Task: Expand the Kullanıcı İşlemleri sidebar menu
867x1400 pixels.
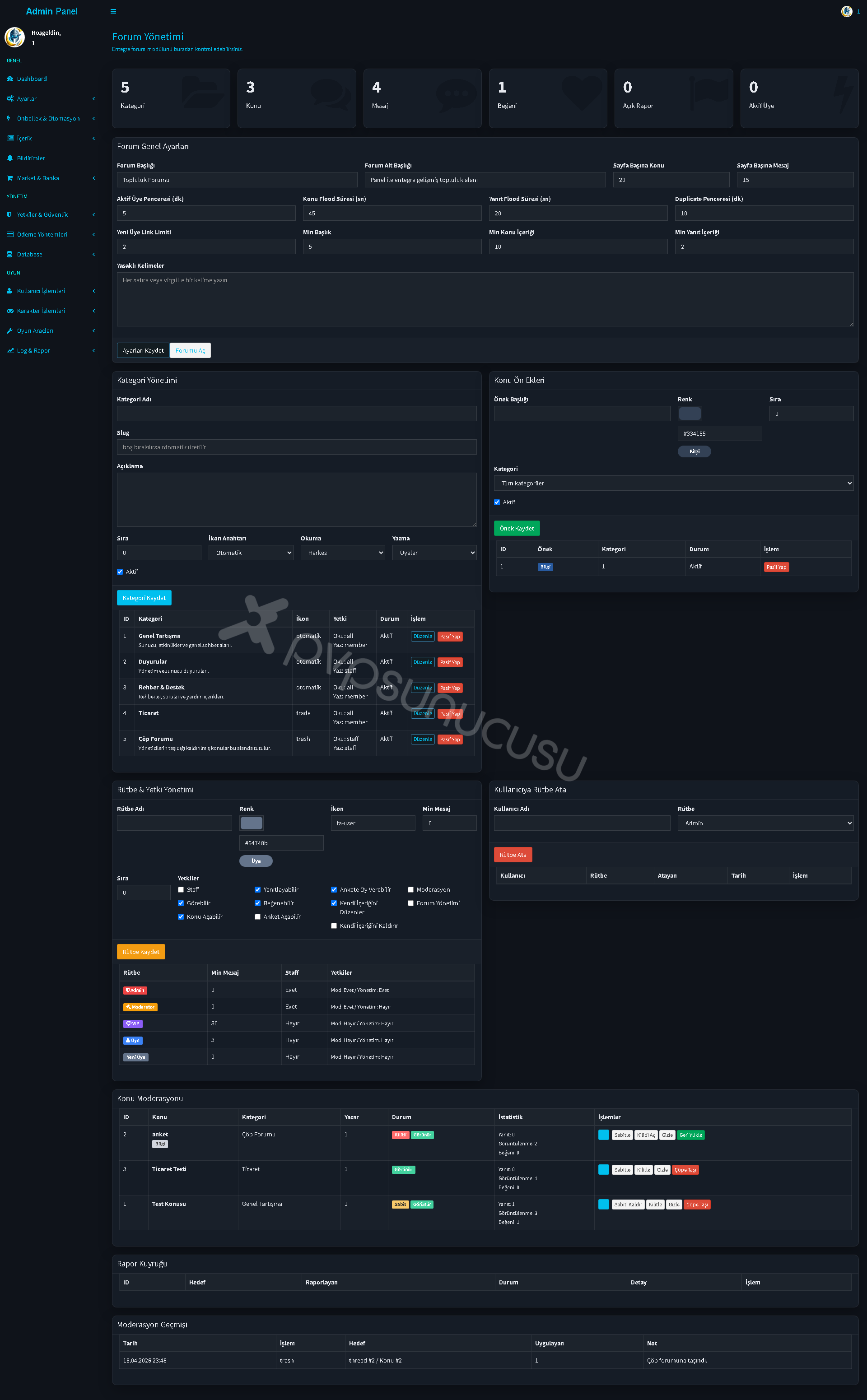Action: 51,291
